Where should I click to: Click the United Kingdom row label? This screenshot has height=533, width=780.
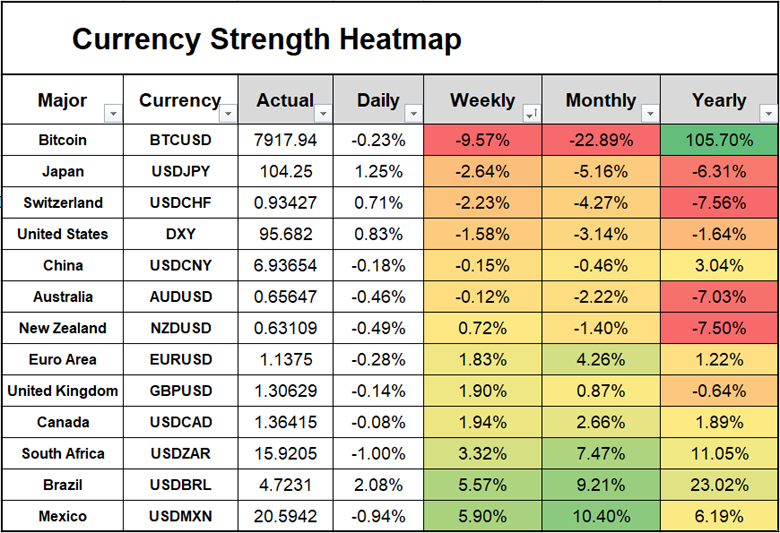(63, 391)
